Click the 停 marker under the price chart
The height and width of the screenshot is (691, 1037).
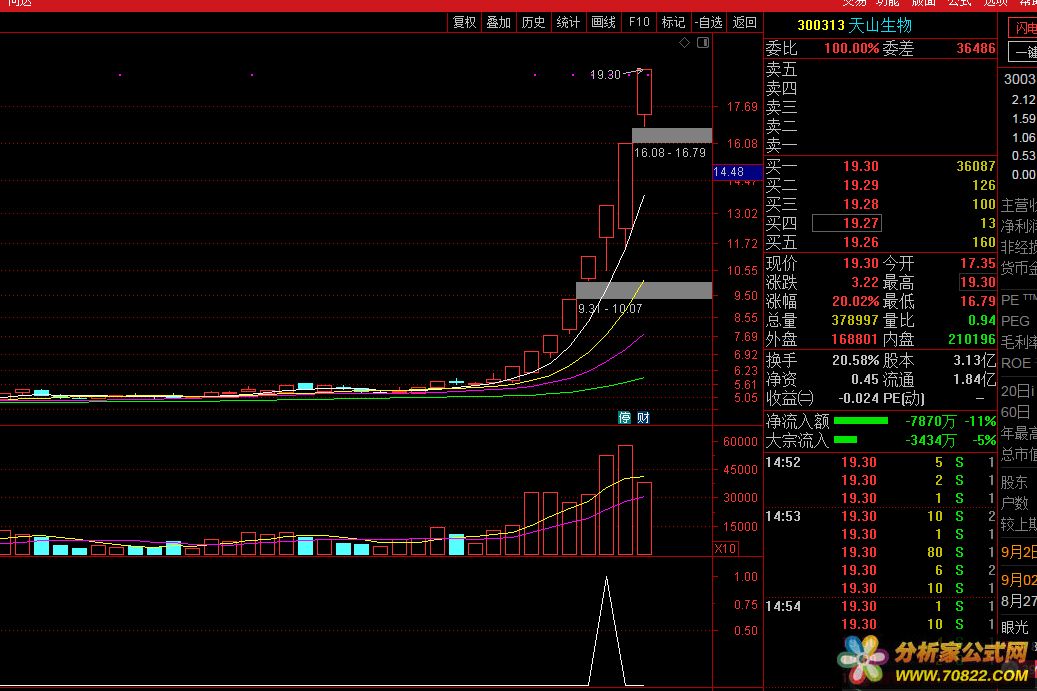click(x=624, y=417)
